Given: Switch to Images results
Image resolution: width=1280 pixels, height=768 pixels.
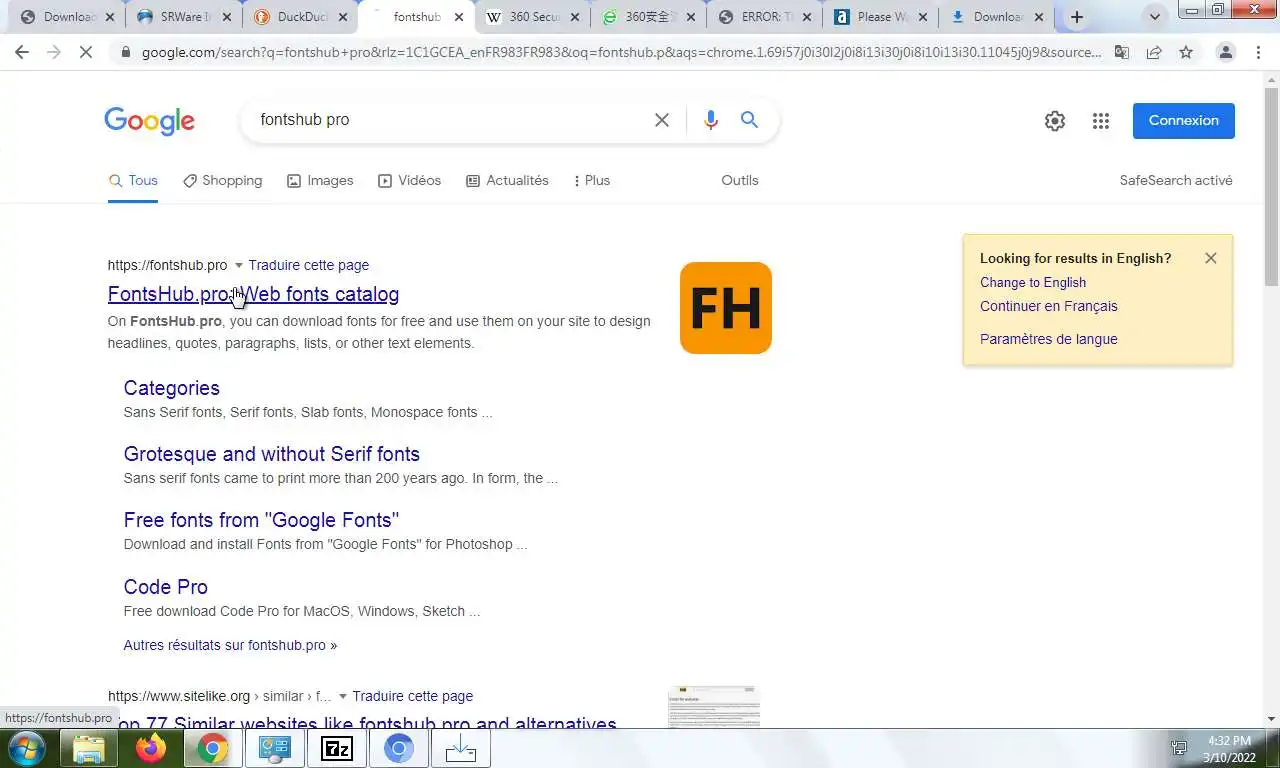Looking at the screenshot, I should pos(320,180).
